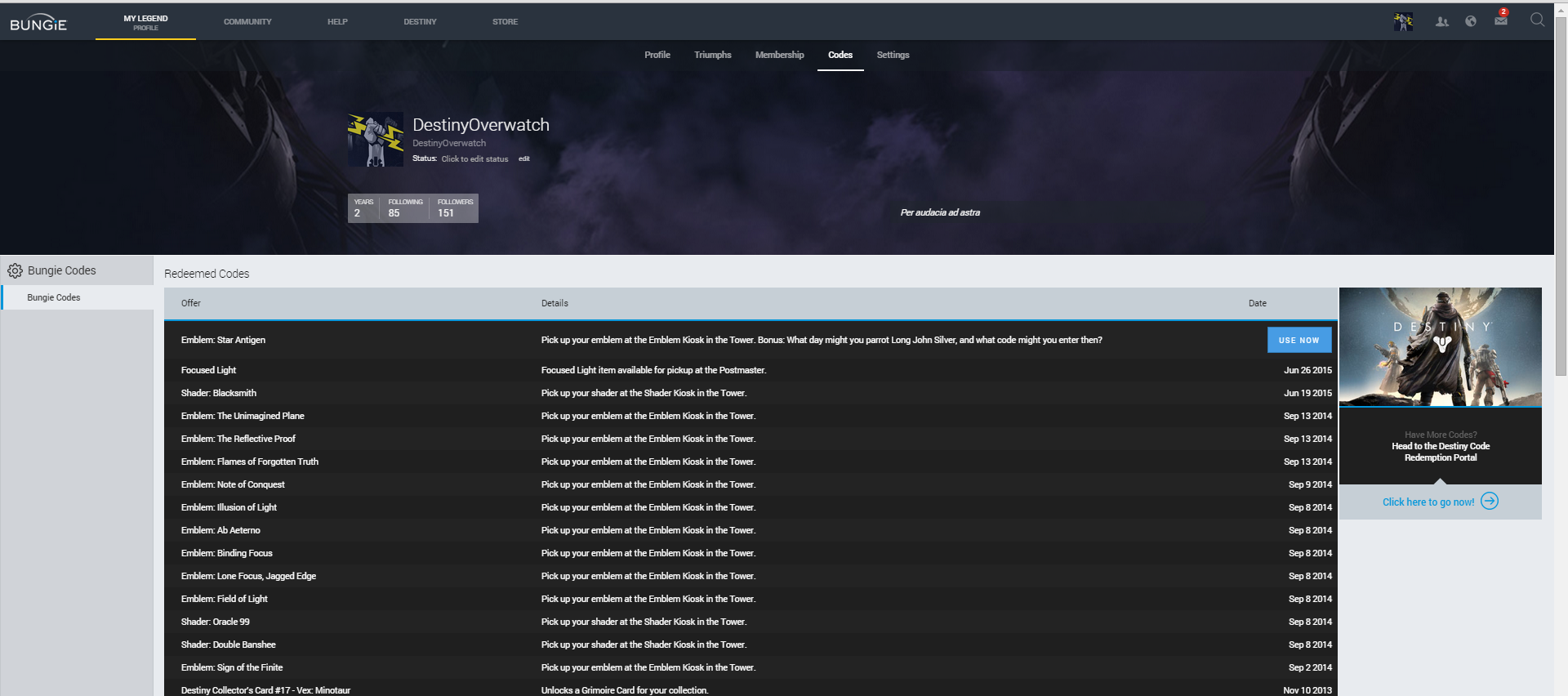Open the Destiny menu
Image resolution: width=1568 pixels, height=696 pixels.
tap(420, 22)
